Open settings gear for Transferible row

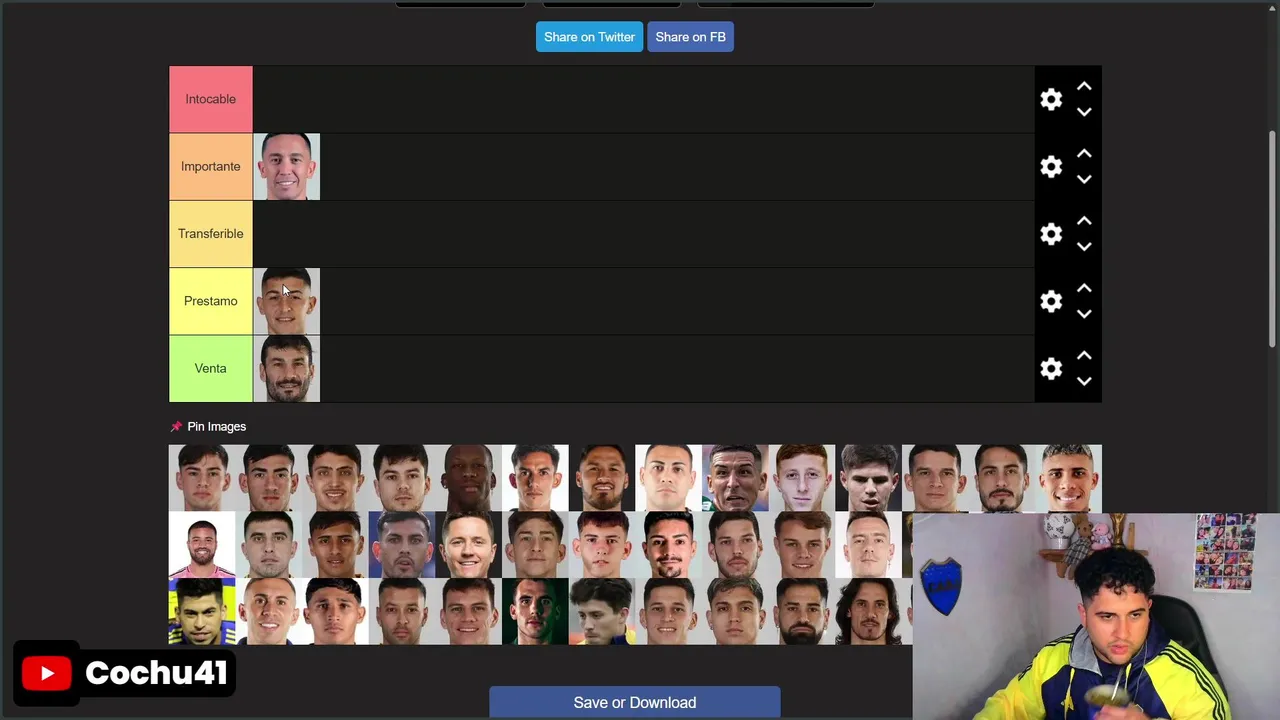(x=1051, y=234)
